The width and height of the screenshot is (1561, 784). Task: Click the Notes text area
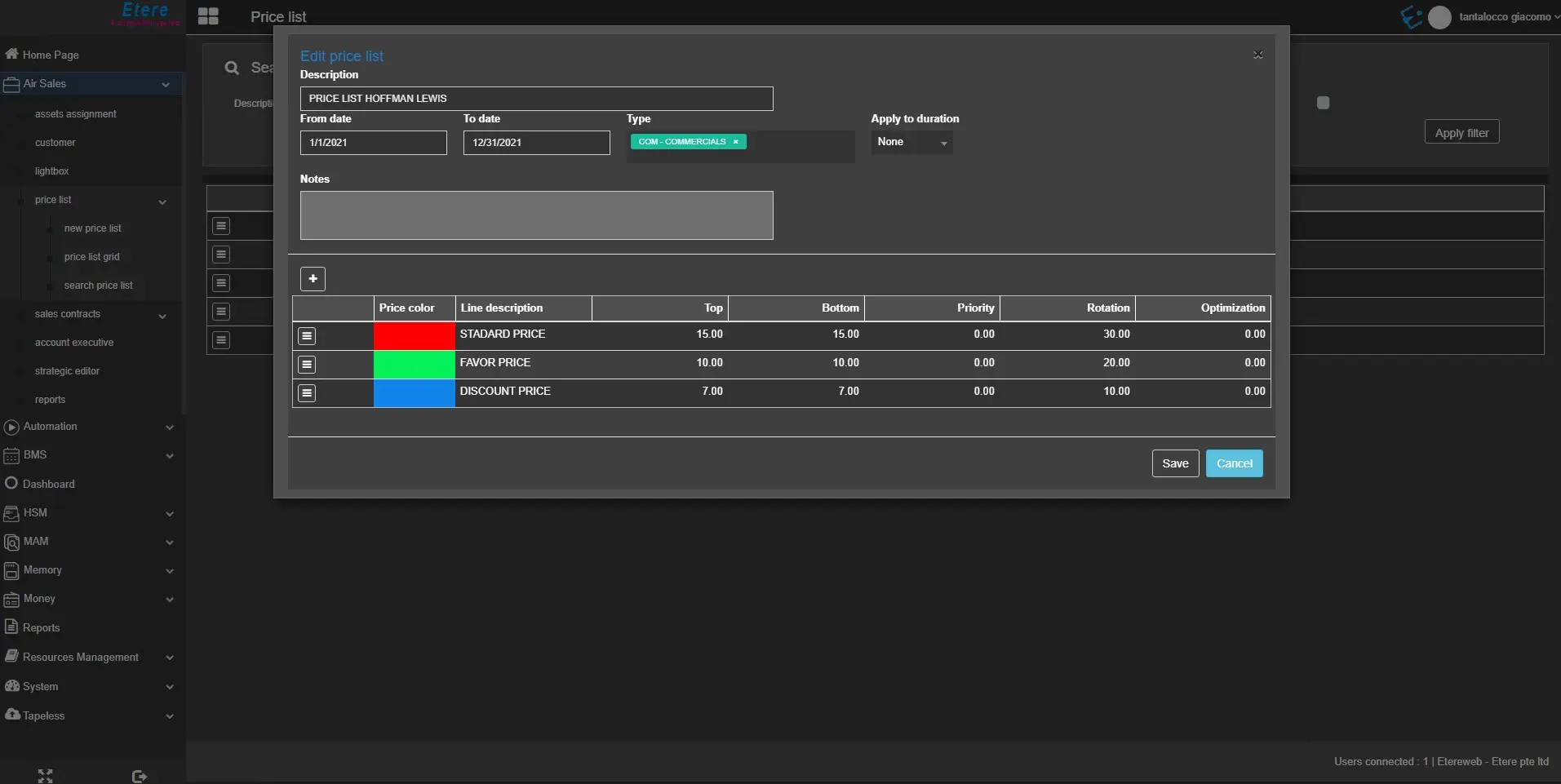click(x=536, y=215)
